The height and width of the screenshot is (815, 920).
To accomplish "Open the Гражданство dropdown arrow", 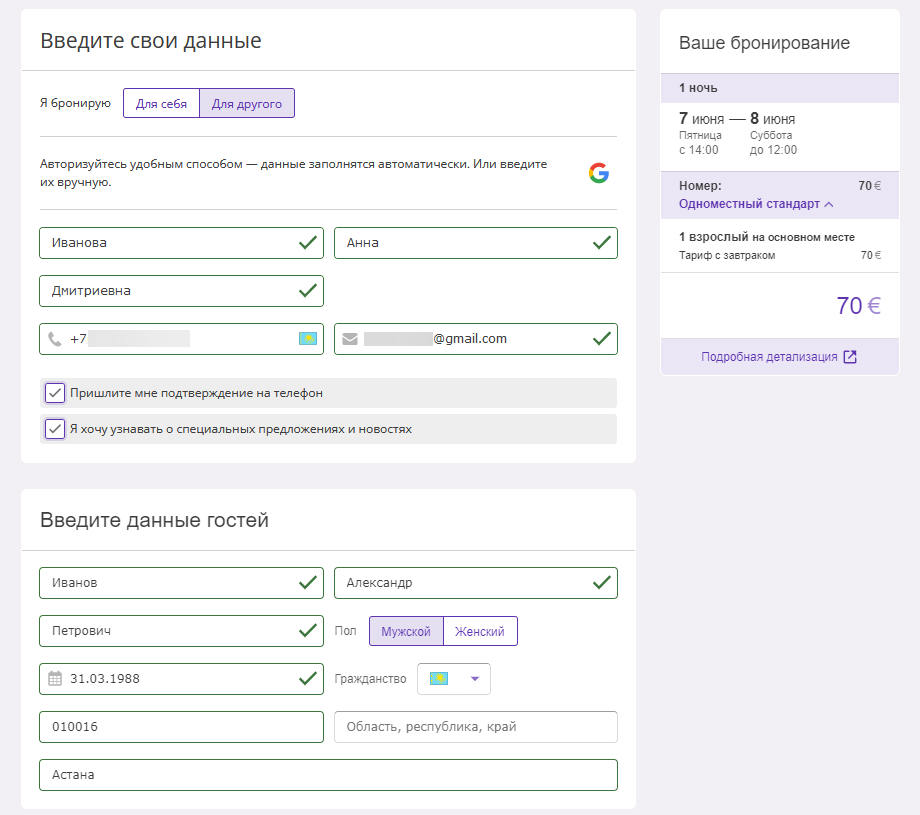I will pyautogui.click(x=475, y=679).
